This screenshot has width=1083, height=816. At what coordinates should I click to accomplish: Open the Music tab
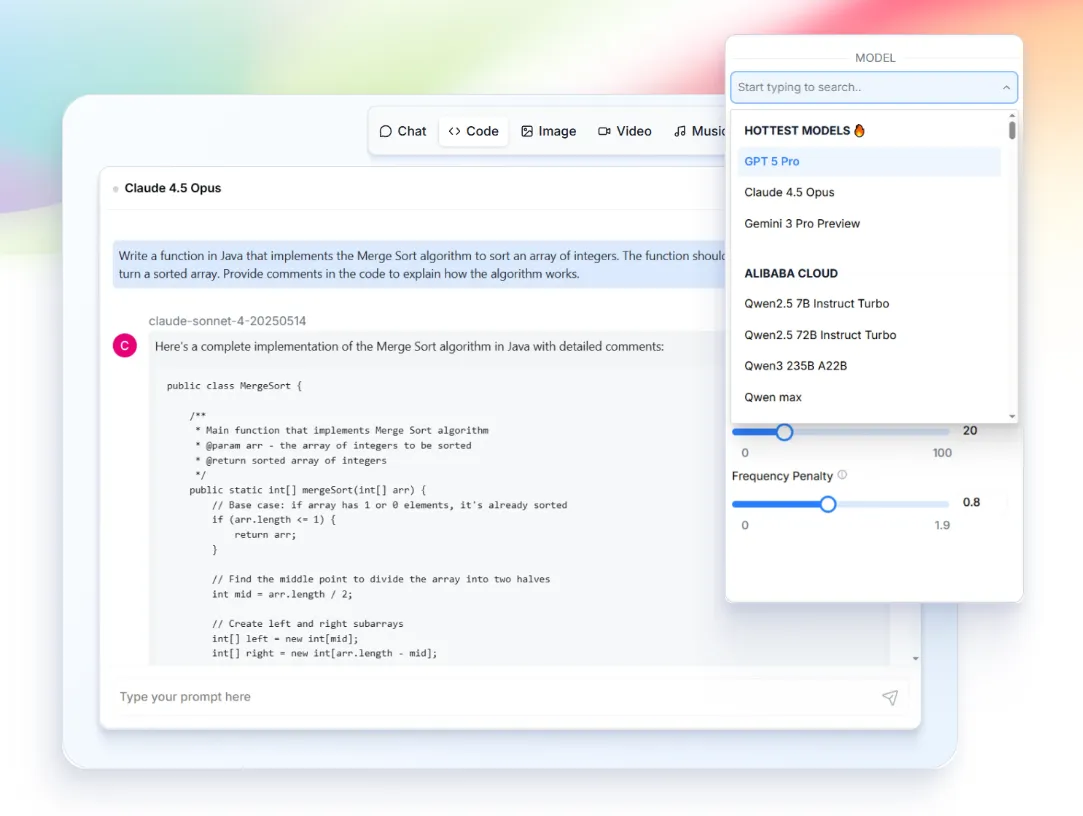coord(699,131)
